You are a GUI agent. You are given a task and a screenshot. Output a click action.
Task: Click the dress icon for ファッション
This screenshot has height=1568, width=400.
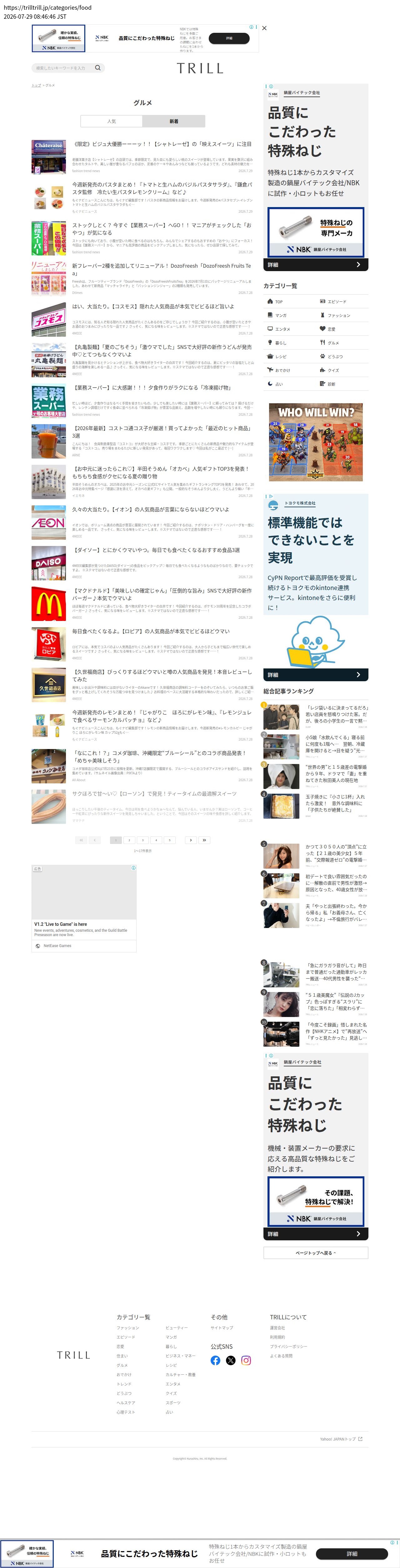(323, 315)
